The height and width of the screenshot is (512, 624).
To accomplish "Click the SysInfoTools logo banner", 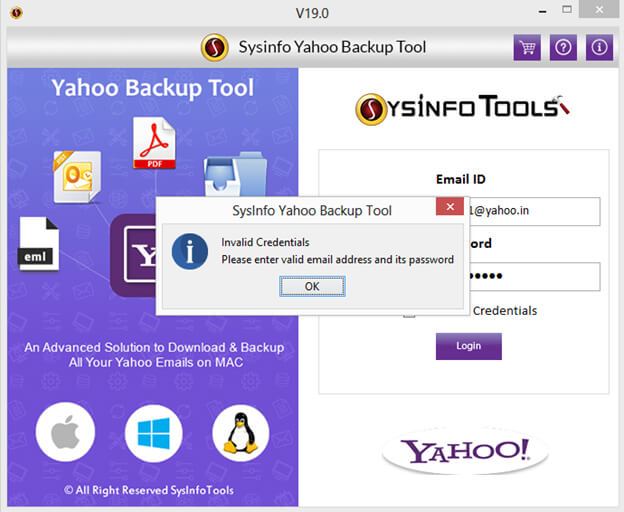I will (462, 109).
